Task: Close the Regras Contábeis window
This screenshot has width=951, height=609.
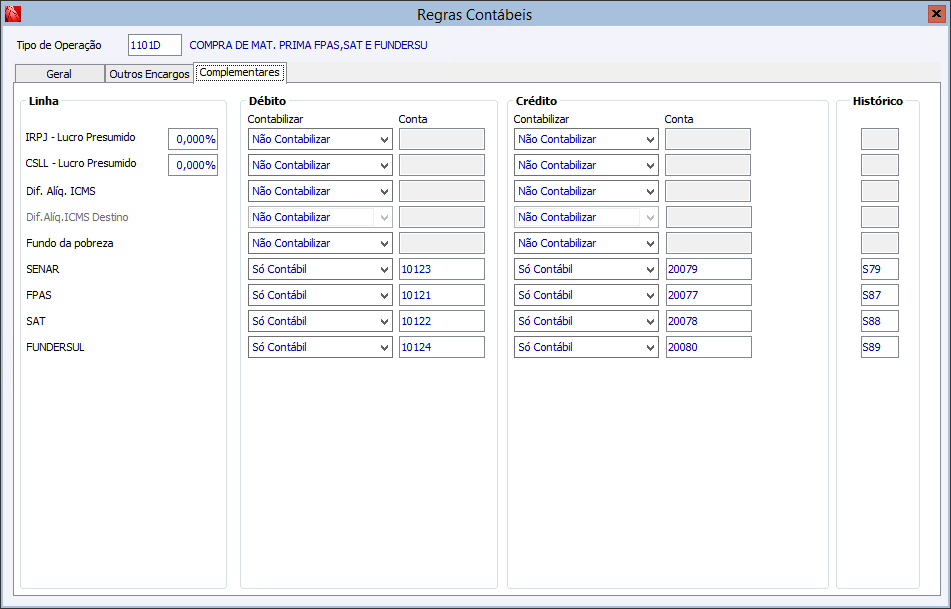Action: coord(936,14)
